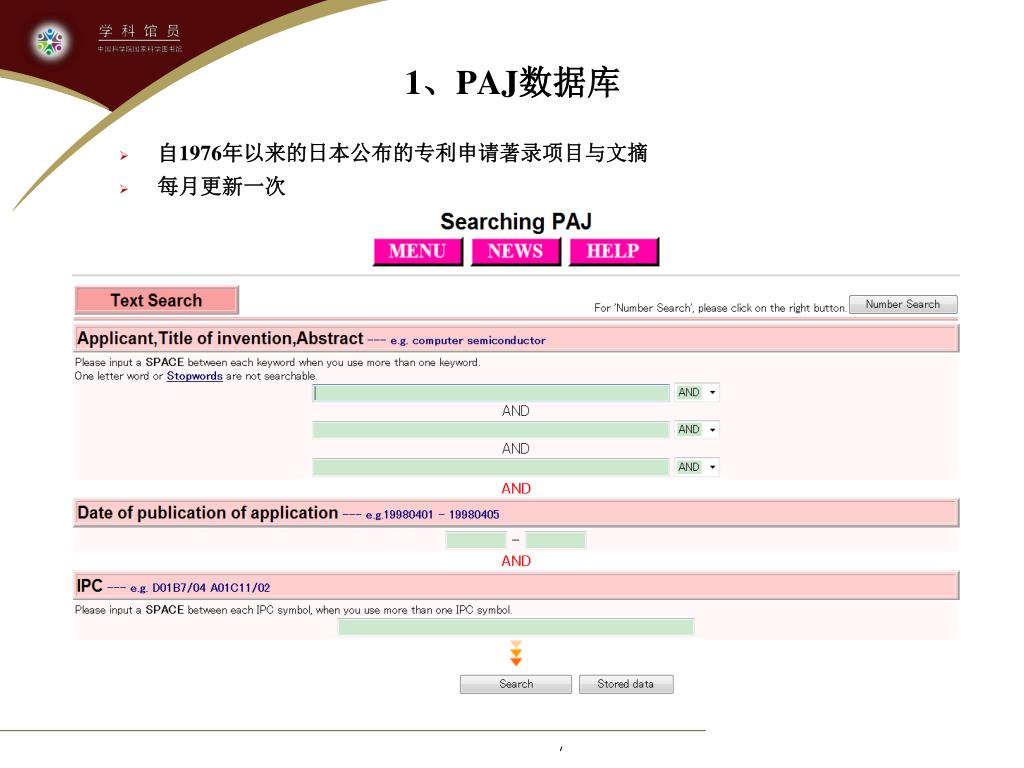This screenshot has height=768, width=1024.
Task: Click the 'e.g. computer semiconductor' example text
Action: coord(468,340)
